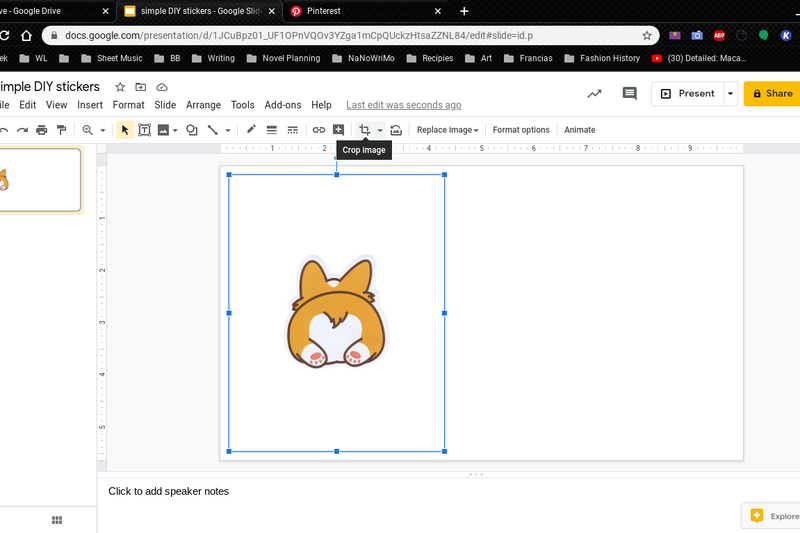Open the Line tool dropdown arrow
Image resolution: width=800 pixels, height=533 pixels.
(228, 131)
